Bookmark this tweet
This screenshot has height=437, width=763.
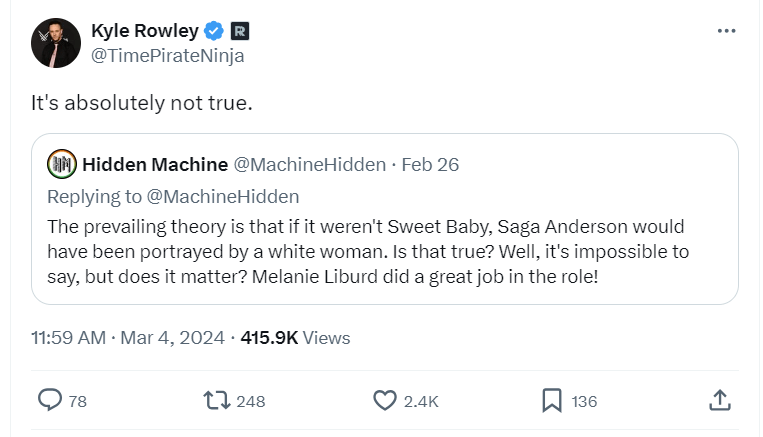pos(551,400)
